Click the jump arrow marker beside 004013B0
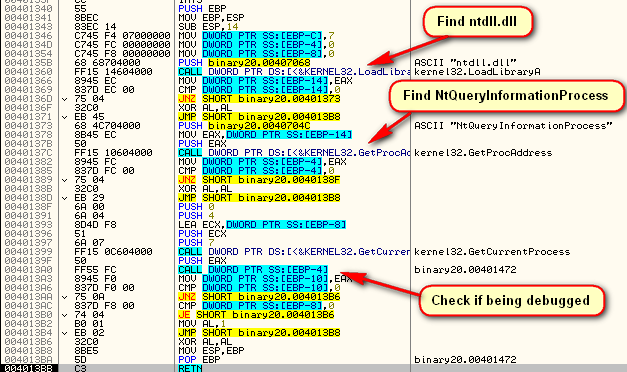 [x=65, y=315]
